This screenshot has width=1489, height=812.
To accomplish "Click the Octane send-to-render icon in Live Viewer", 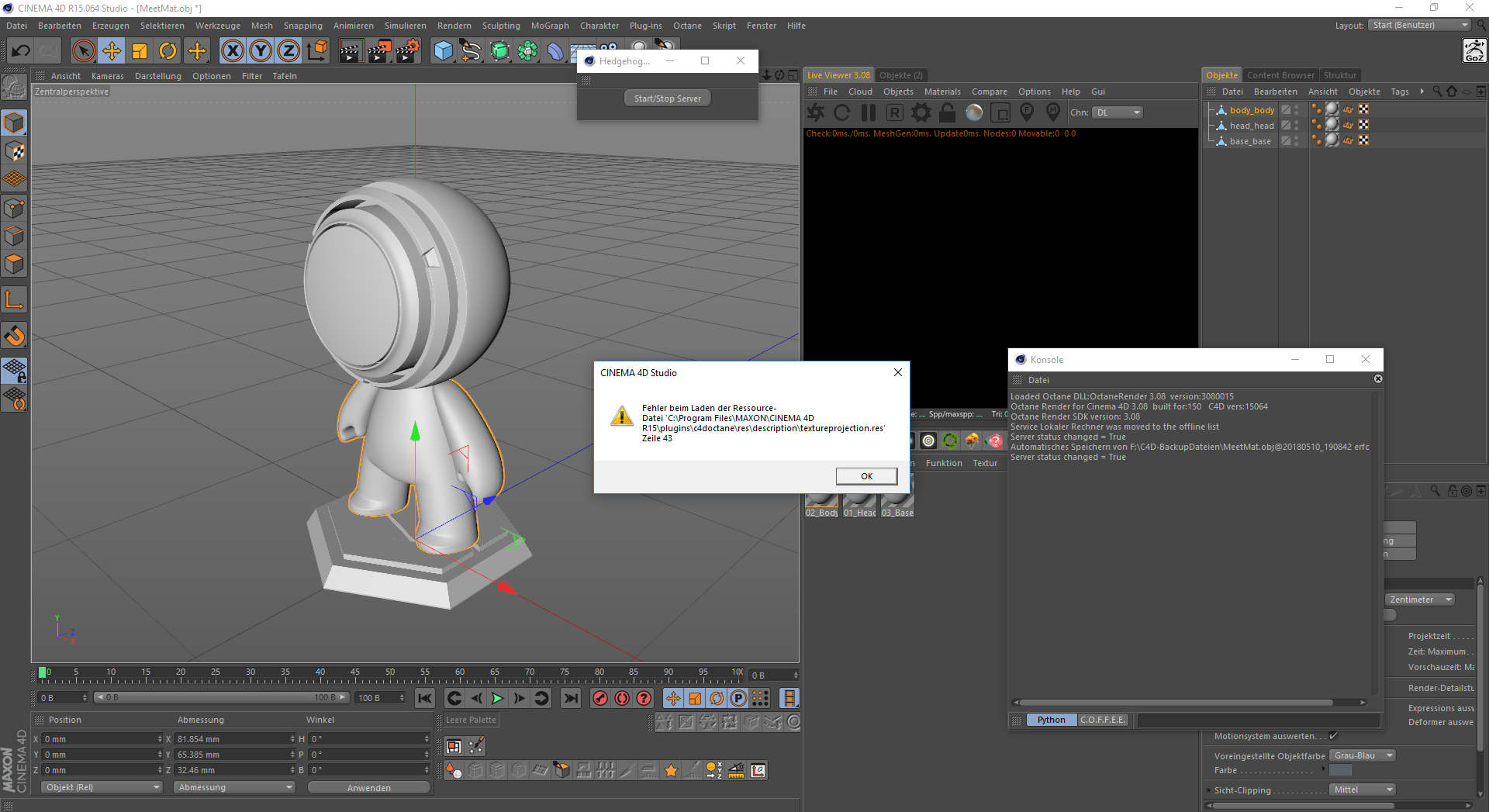I will 816,112.
